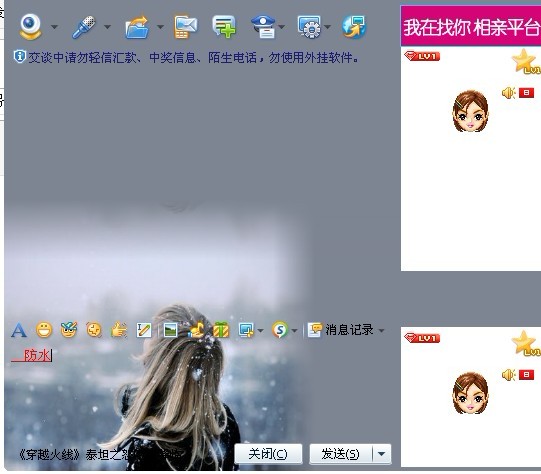This screenshot has width=541, height=474.
Task: Click in message input field with 防水
Action: pos(200,390)
